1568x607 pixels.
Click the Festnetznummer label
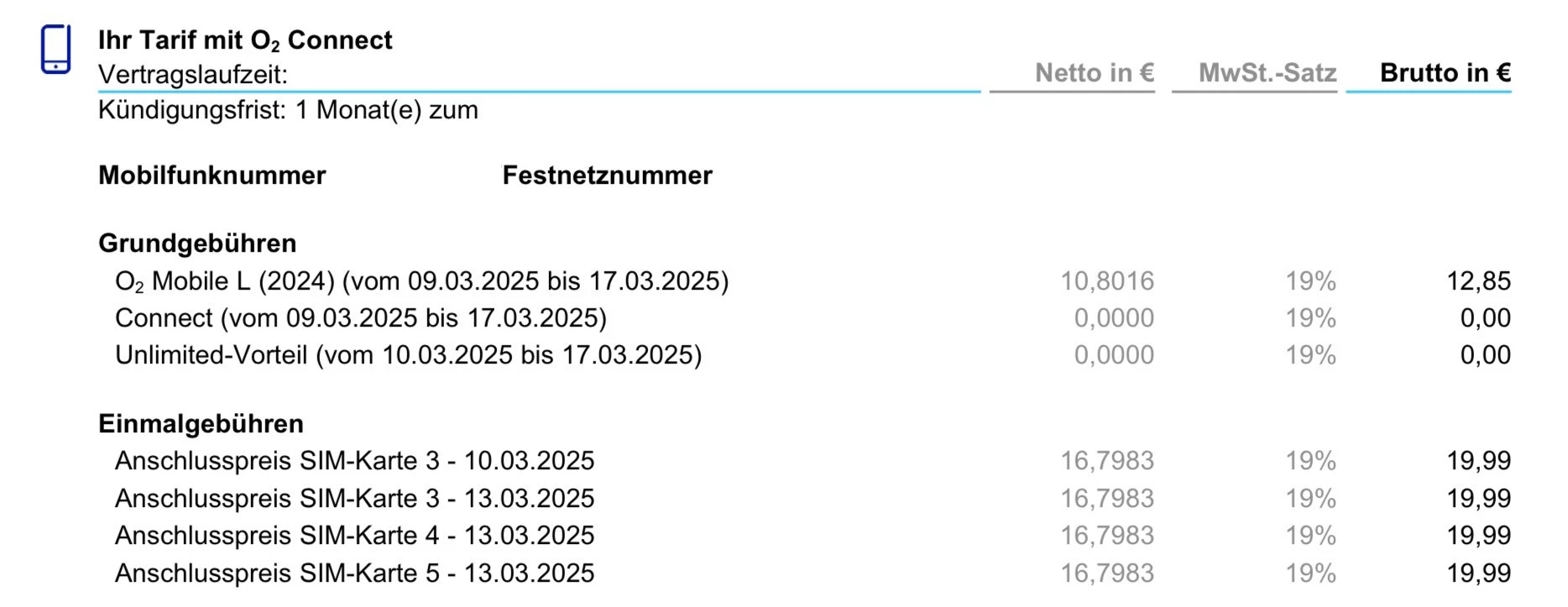click(x=607, y=175)
